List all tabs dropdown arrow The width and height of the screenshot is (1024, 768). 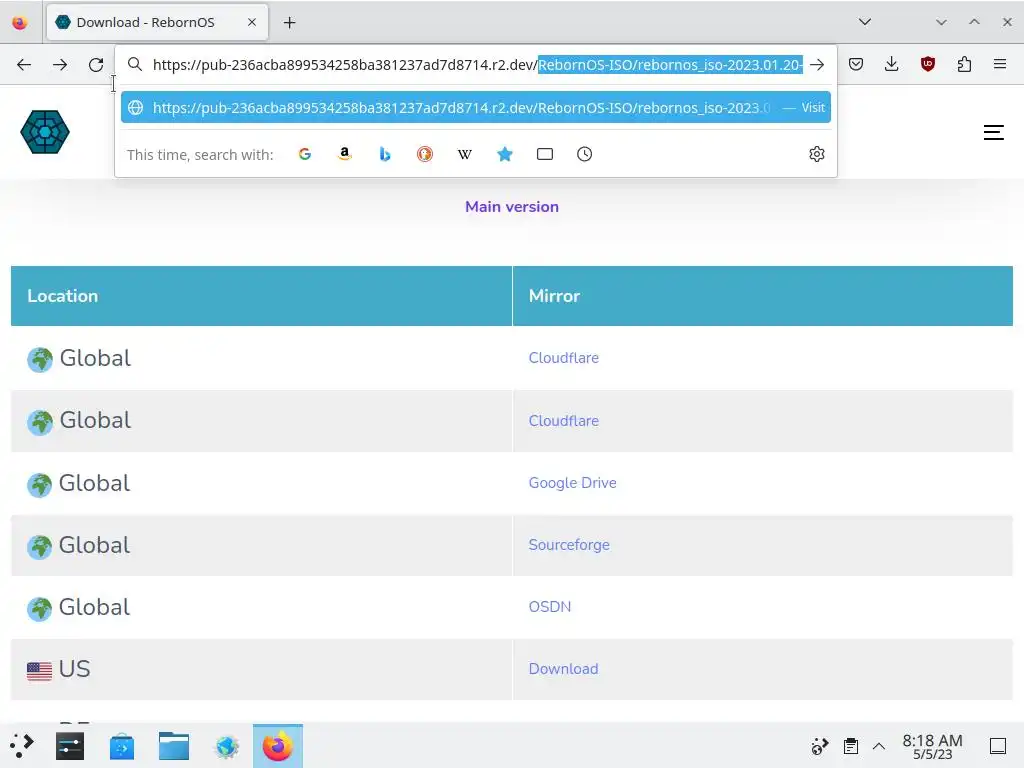pos(865,22)
